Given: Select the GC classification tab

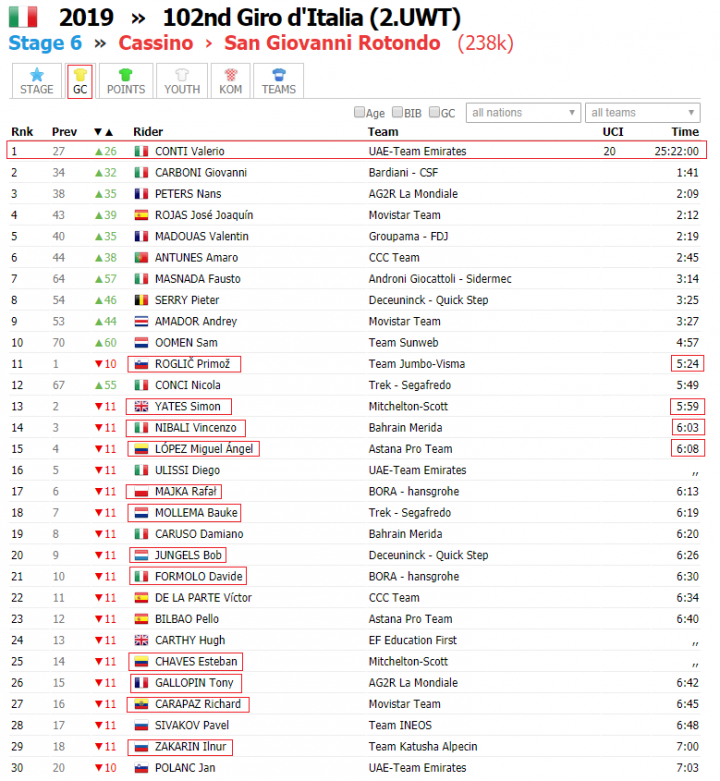Looking at the screenshot, I should [x=80, y=81].
